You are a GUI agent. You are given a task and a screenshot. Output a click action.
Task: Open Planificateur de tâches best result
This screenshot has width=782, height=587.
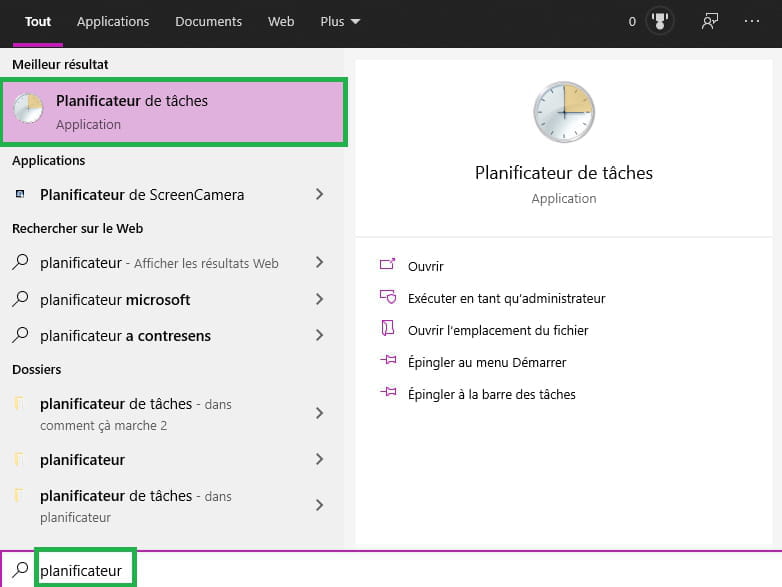pyautogui.click(x=174, y=112)
